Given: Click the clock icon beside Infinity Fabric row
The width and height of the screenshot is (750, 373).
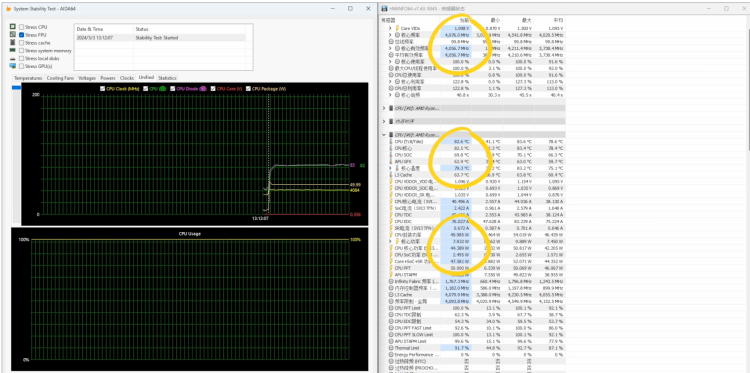Looking at the screenshot, I should 392,281.
